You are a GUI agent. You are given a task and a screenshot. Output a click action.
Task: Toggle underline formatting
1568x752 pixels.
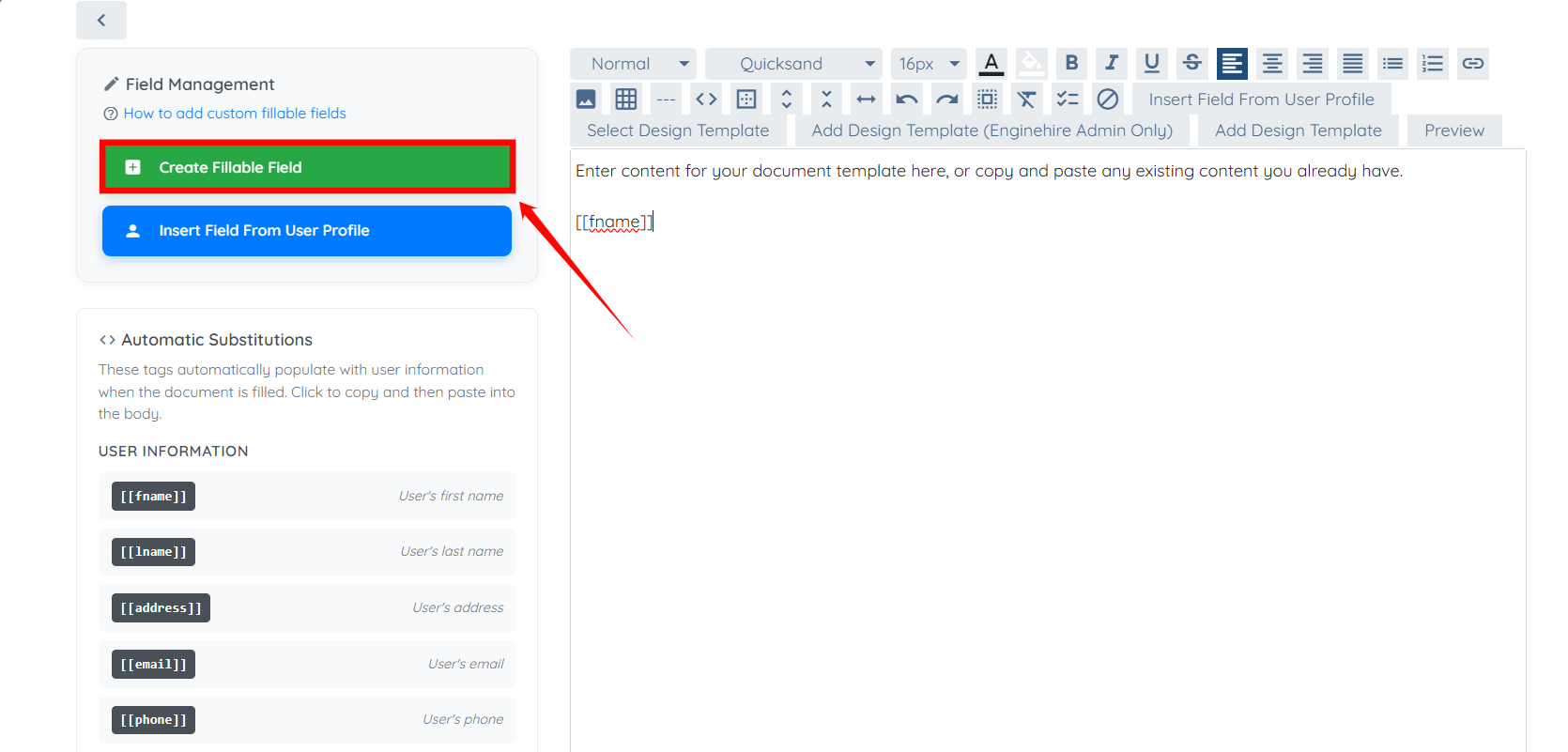[1152, 64]
